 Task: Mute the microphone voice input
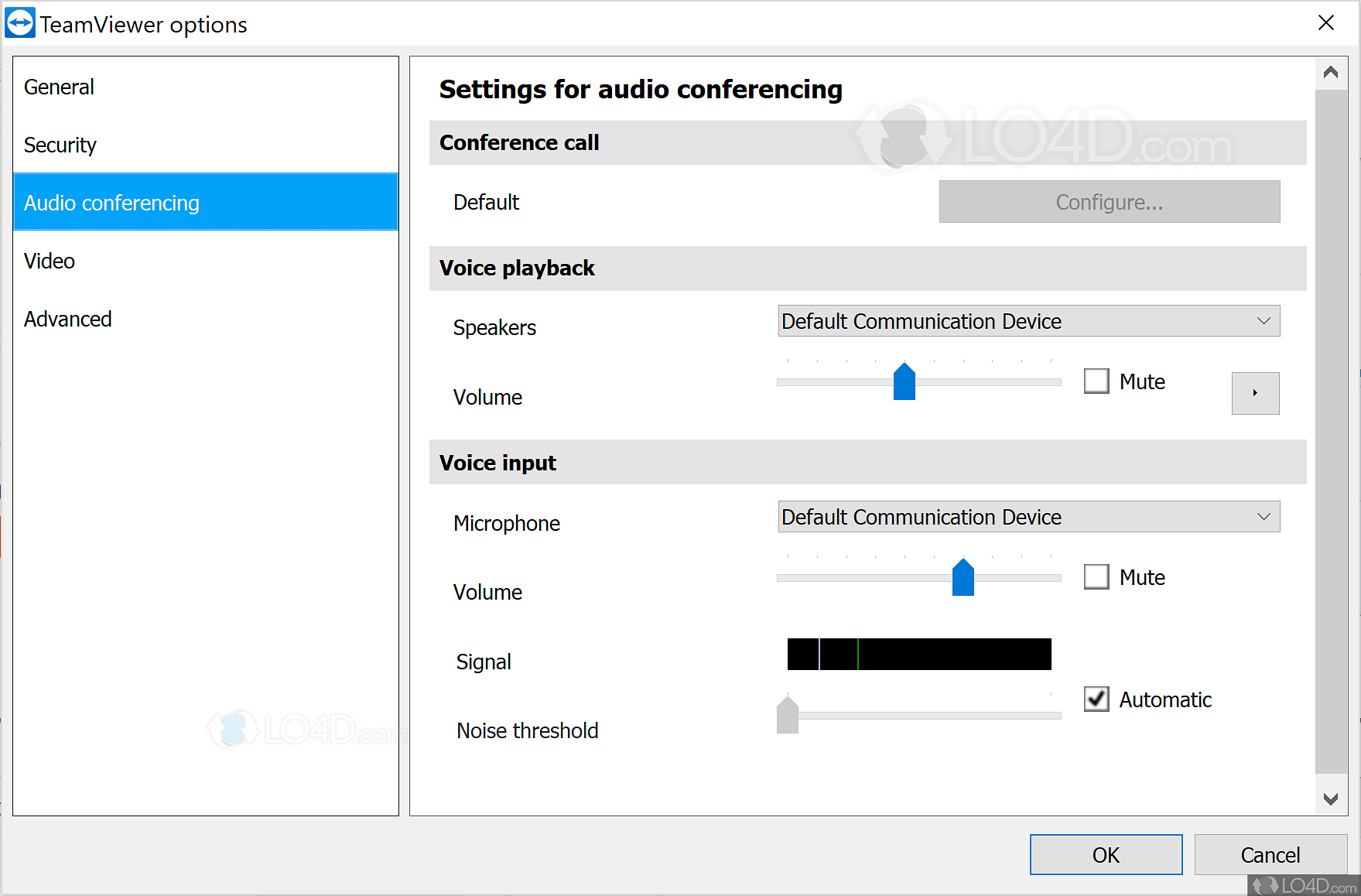[x=1096, y=577]
